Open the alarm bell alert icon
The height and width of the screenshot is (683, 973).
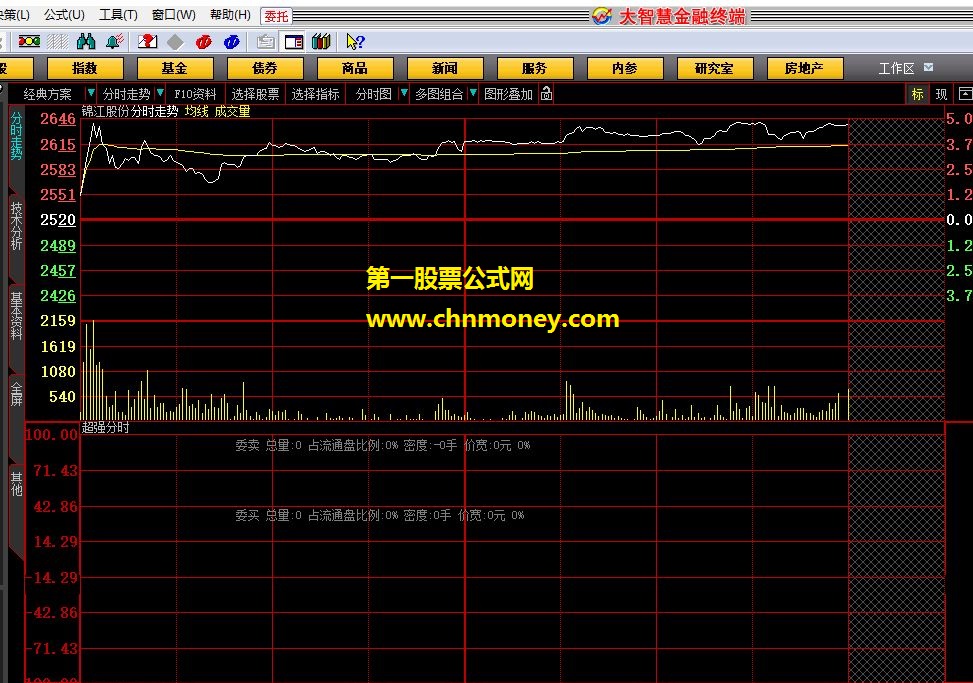(114, 42)
